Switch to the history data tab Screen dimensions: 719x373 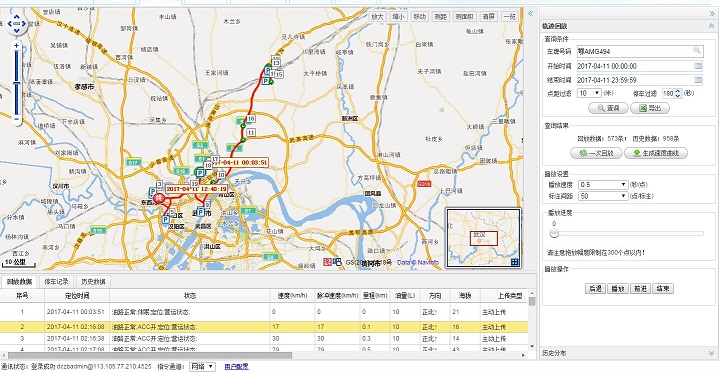pyautogui.click(x=94, y=282)
